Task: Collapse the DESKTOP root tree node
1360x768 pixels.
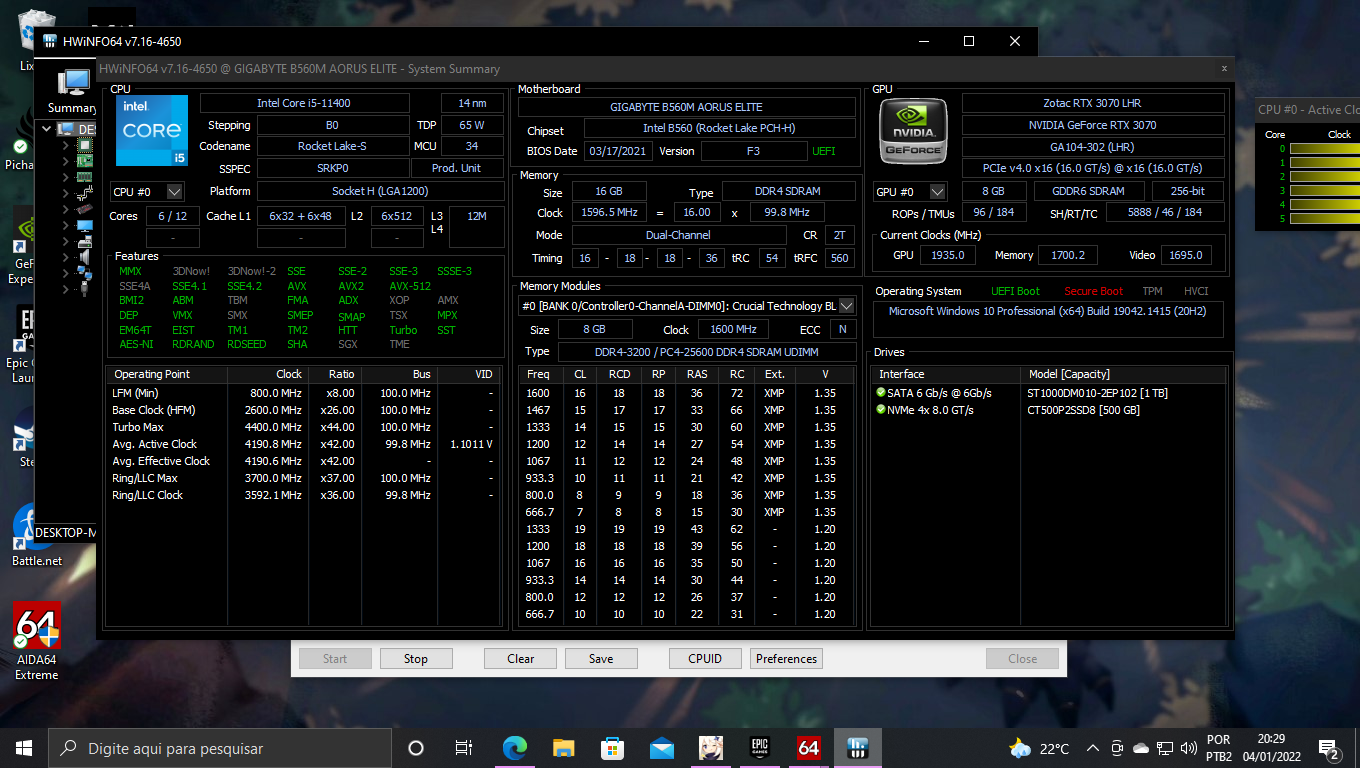Action: 46,129
